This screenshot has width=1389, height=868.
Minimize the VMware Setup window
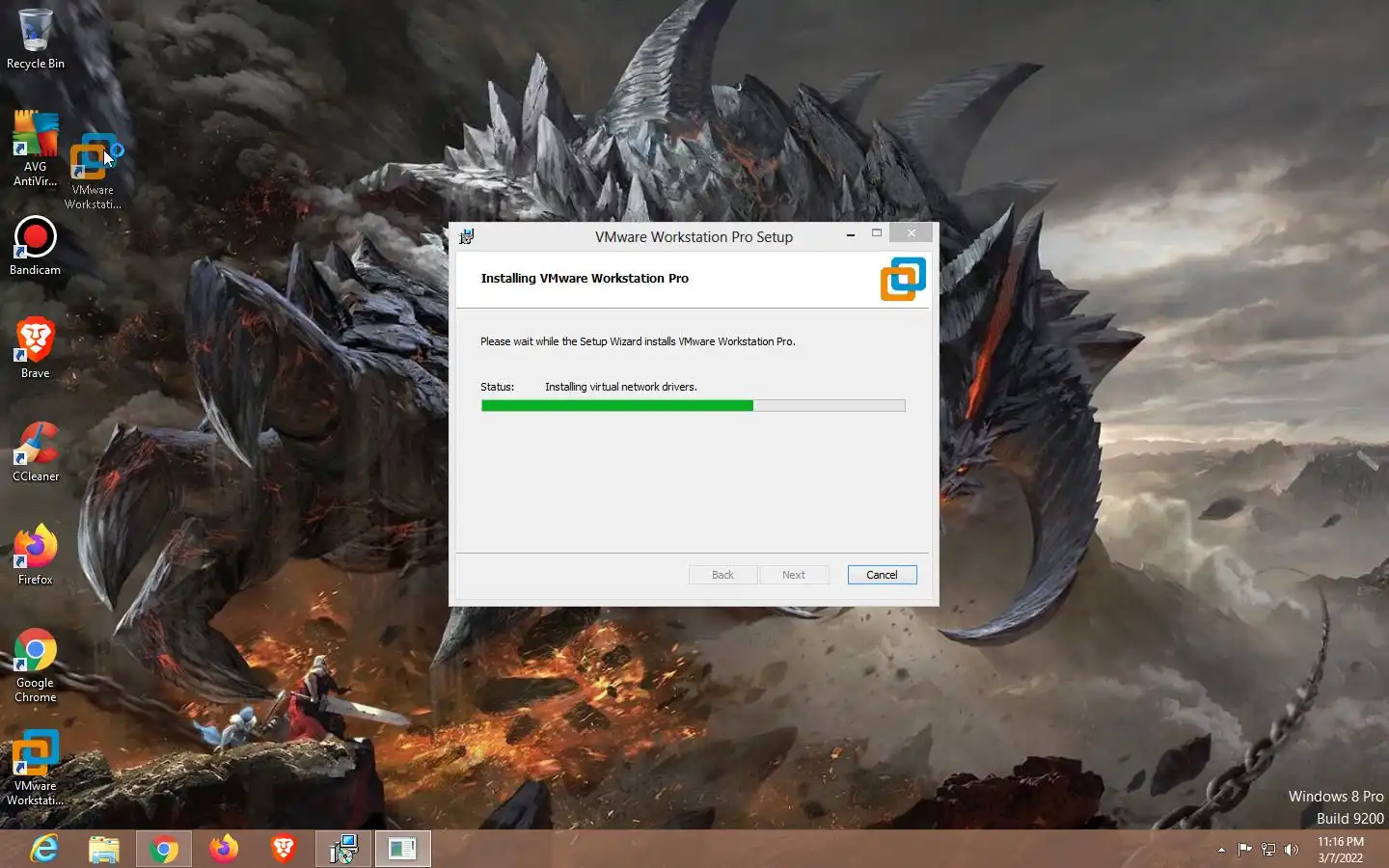[x=851, y=233]
